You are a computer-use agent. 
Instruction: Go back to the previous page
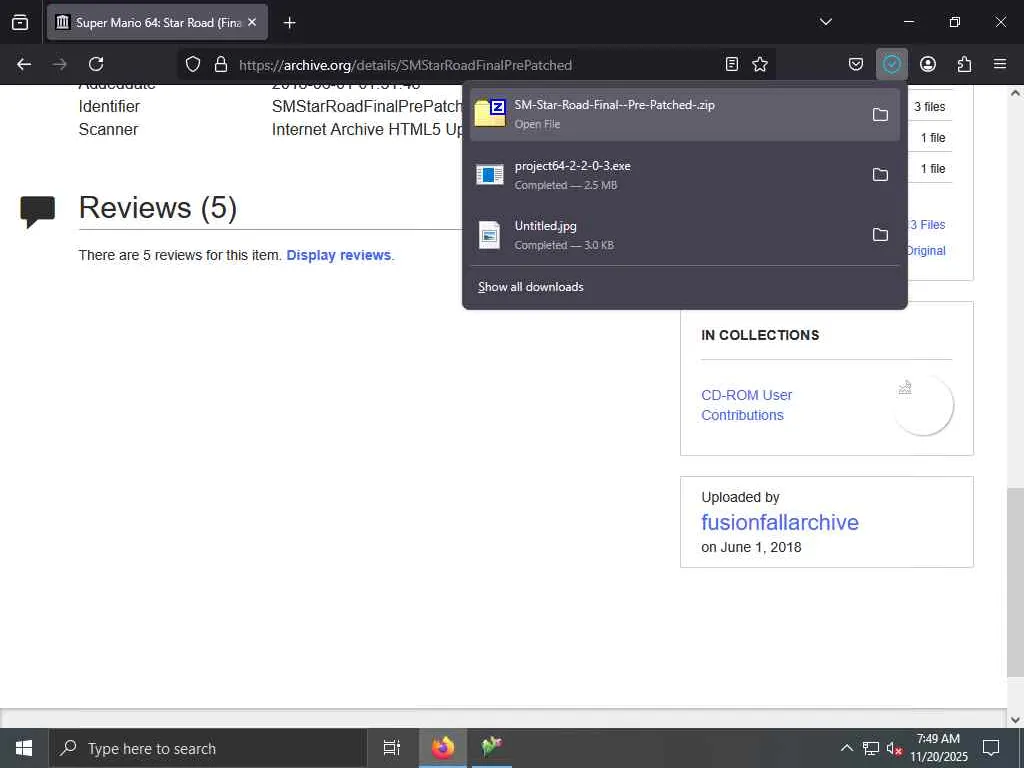click(24, 64)
